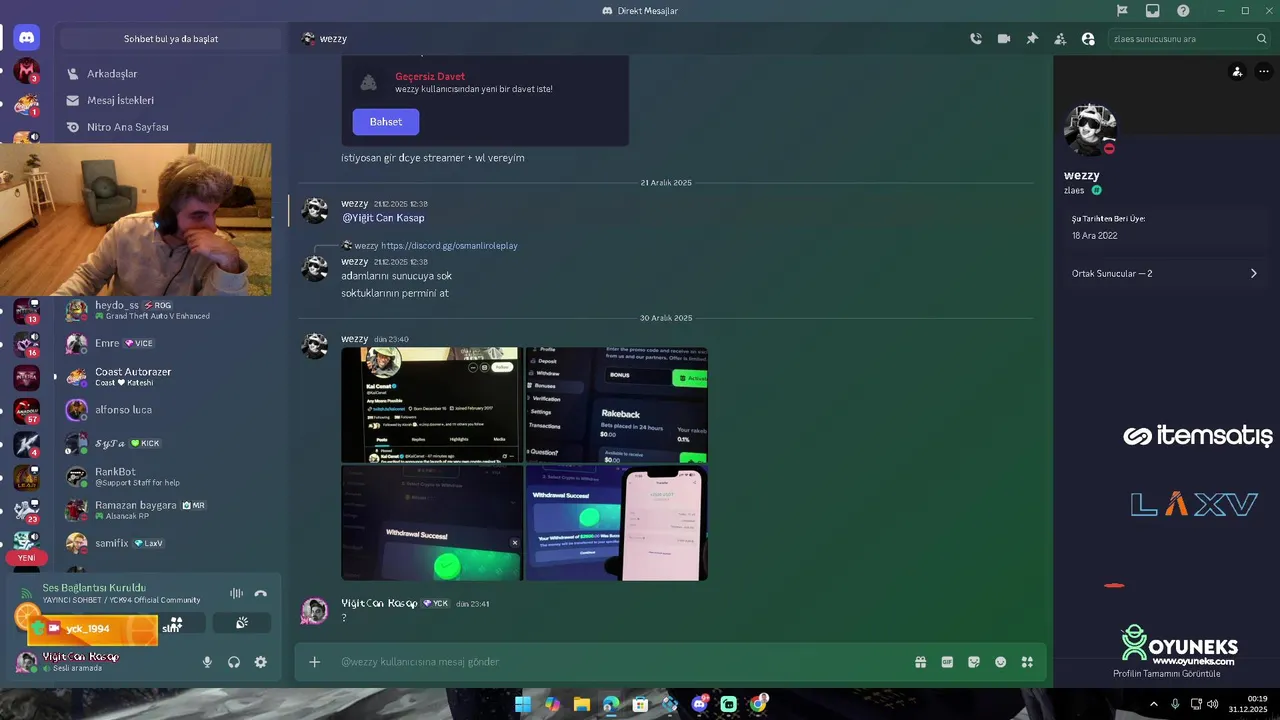Show hidden system tray icons chevron

pos(1154,704)
